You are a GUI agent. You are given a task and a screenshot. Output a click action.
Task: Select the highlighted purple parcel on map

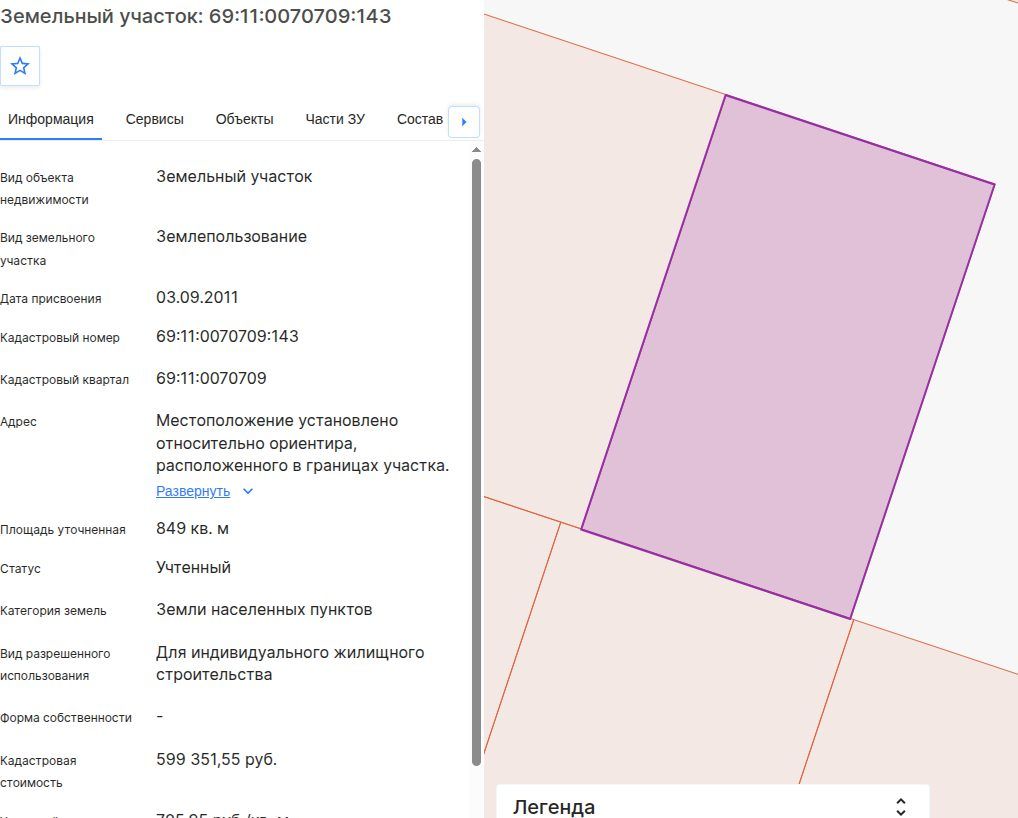pyautogui.click(x=788, y=357)
